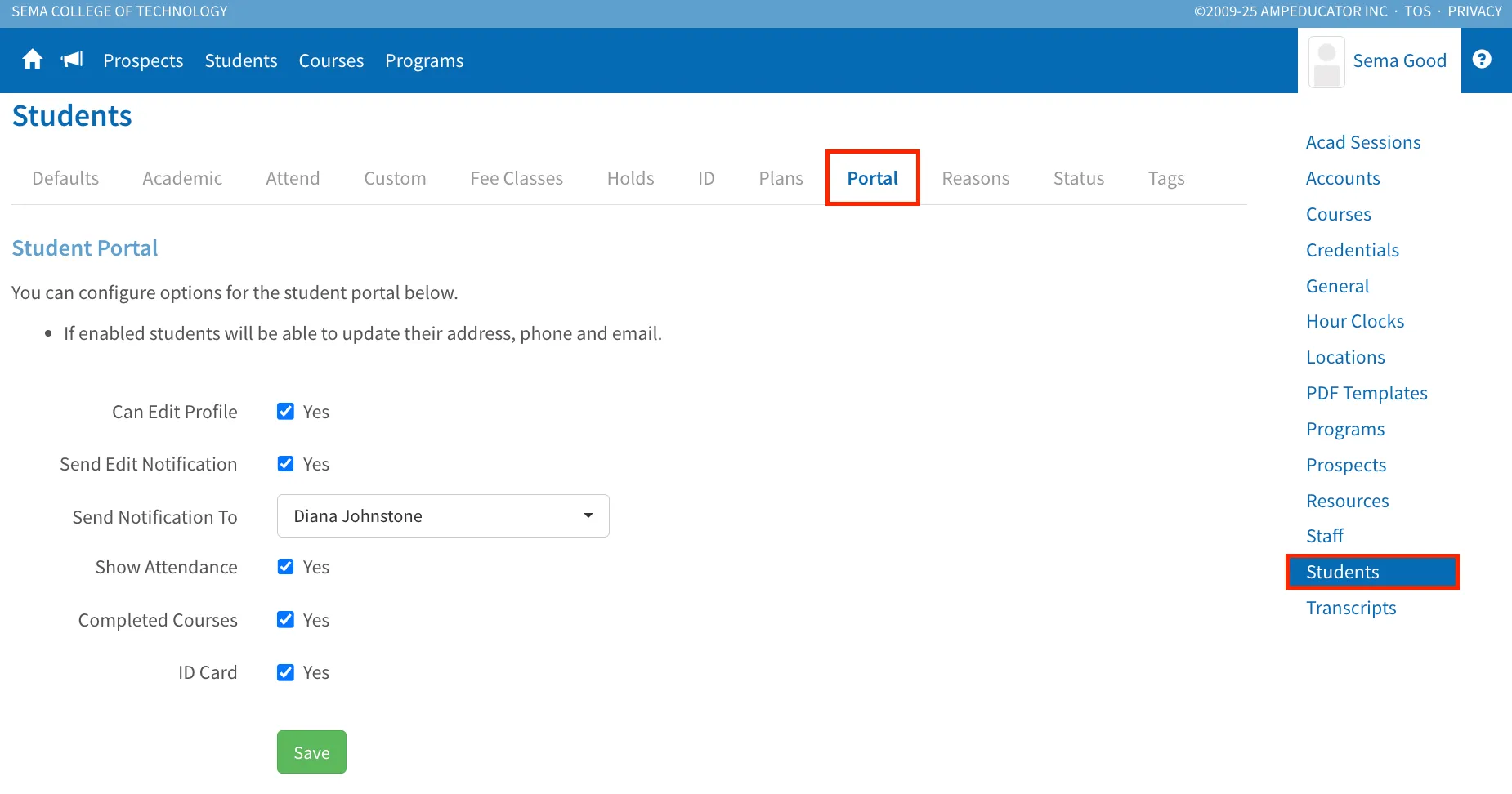Open the PRIVACY link in header
This screenshot has height=794, width=1512.
1475,11
